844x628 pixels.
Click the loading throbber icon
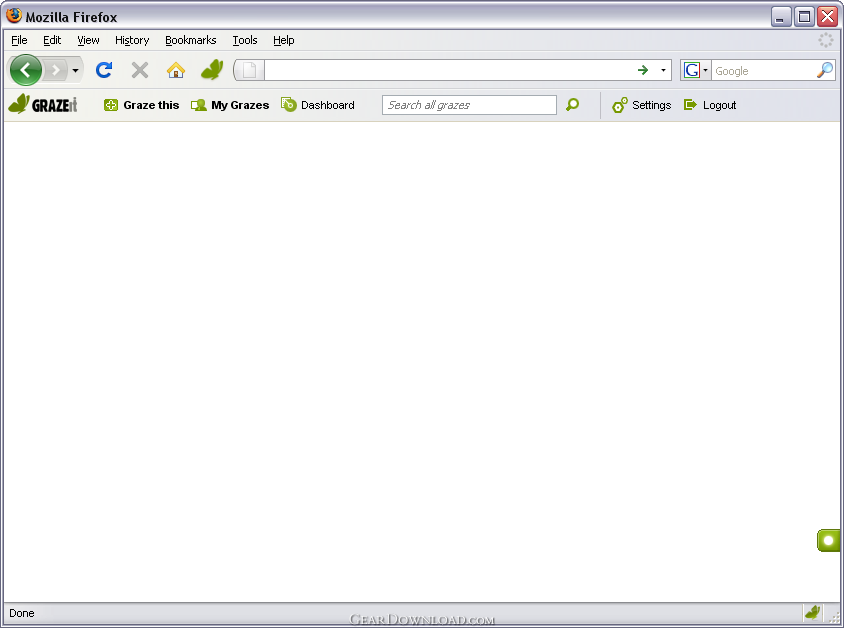[826, 40]
